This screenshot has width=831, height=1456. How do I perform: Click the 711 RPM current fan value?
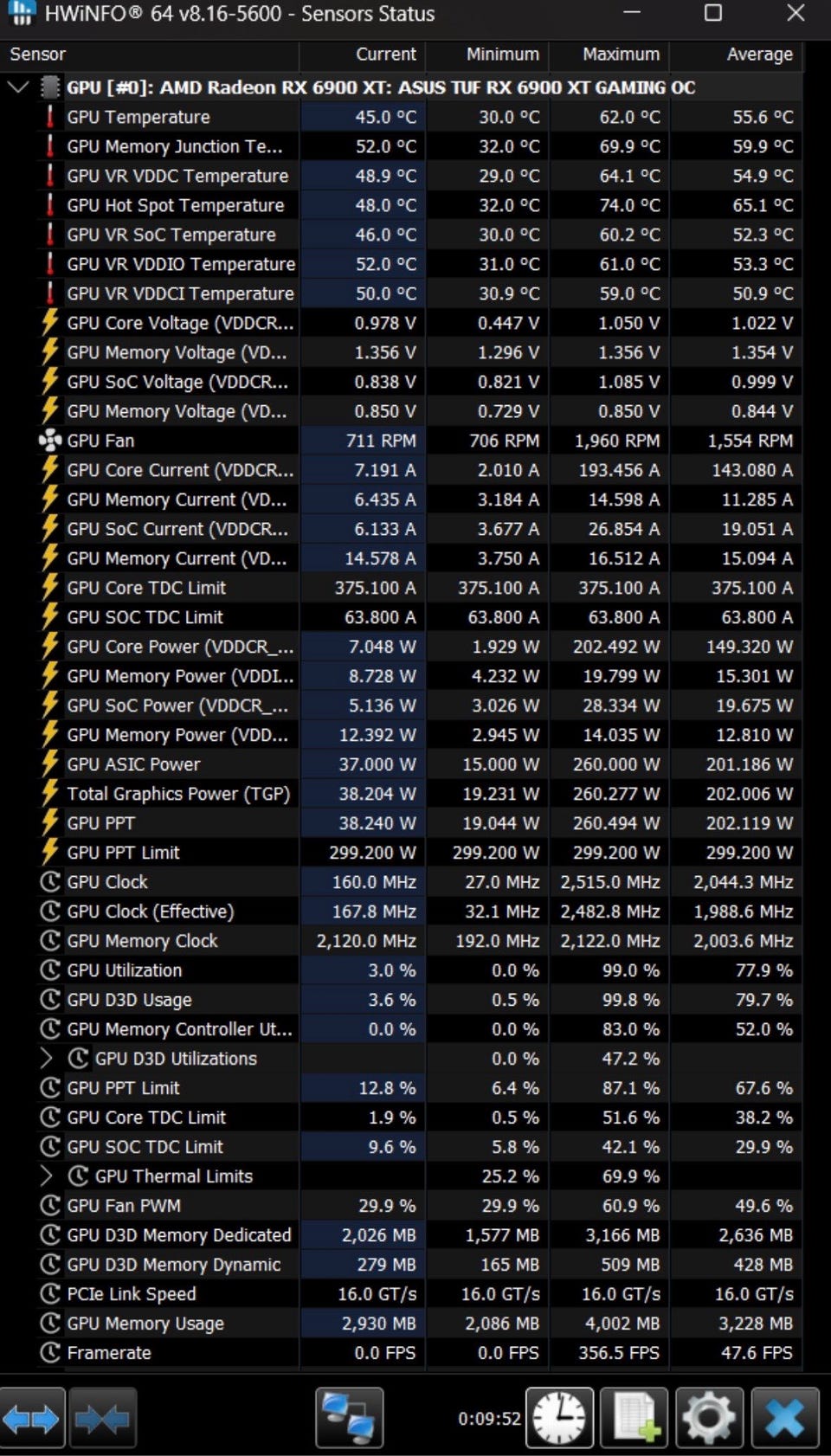381,441
